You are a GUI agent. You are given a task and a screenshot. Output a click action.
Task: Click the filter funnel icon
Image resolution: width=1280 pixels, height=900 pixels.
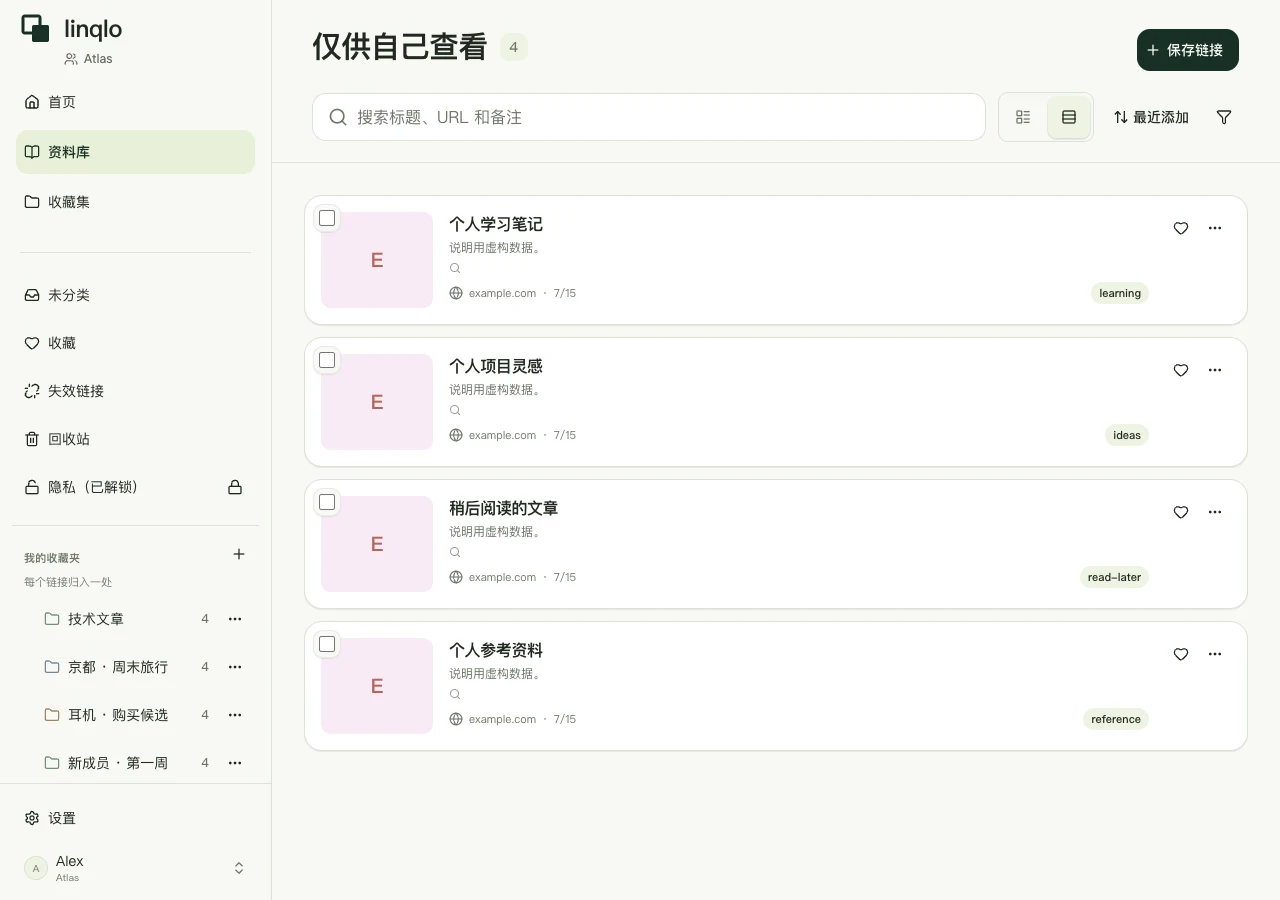[1224, 117]
